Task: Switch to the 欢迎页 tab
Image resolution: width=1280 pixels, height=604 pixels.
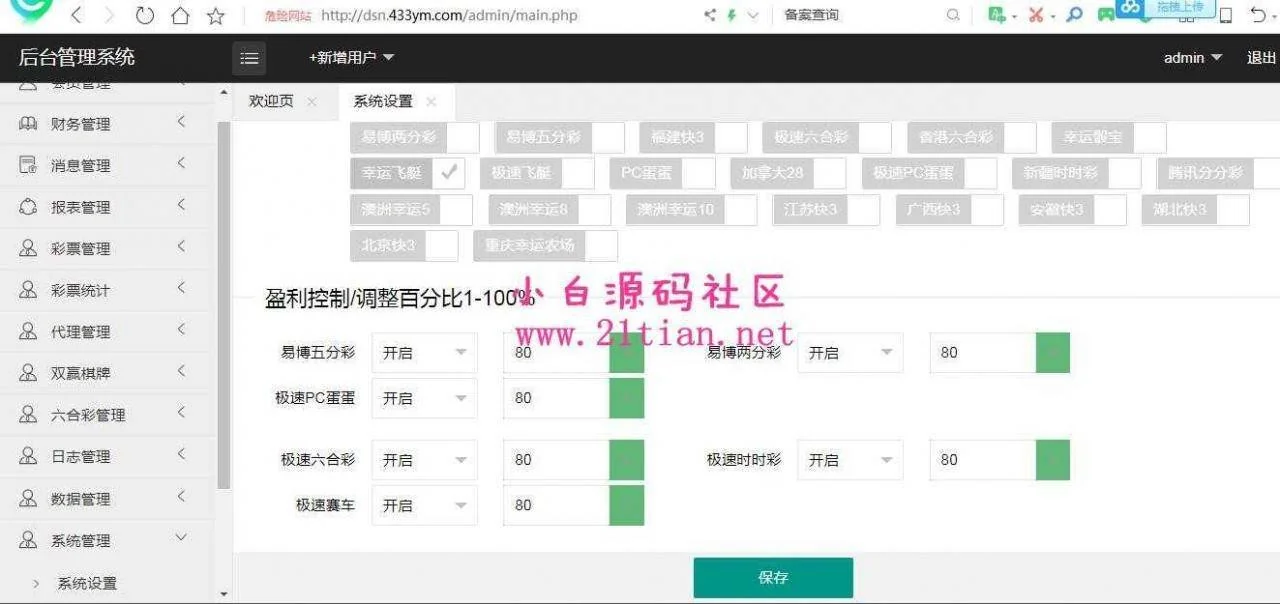Action: tap(271, 102)
